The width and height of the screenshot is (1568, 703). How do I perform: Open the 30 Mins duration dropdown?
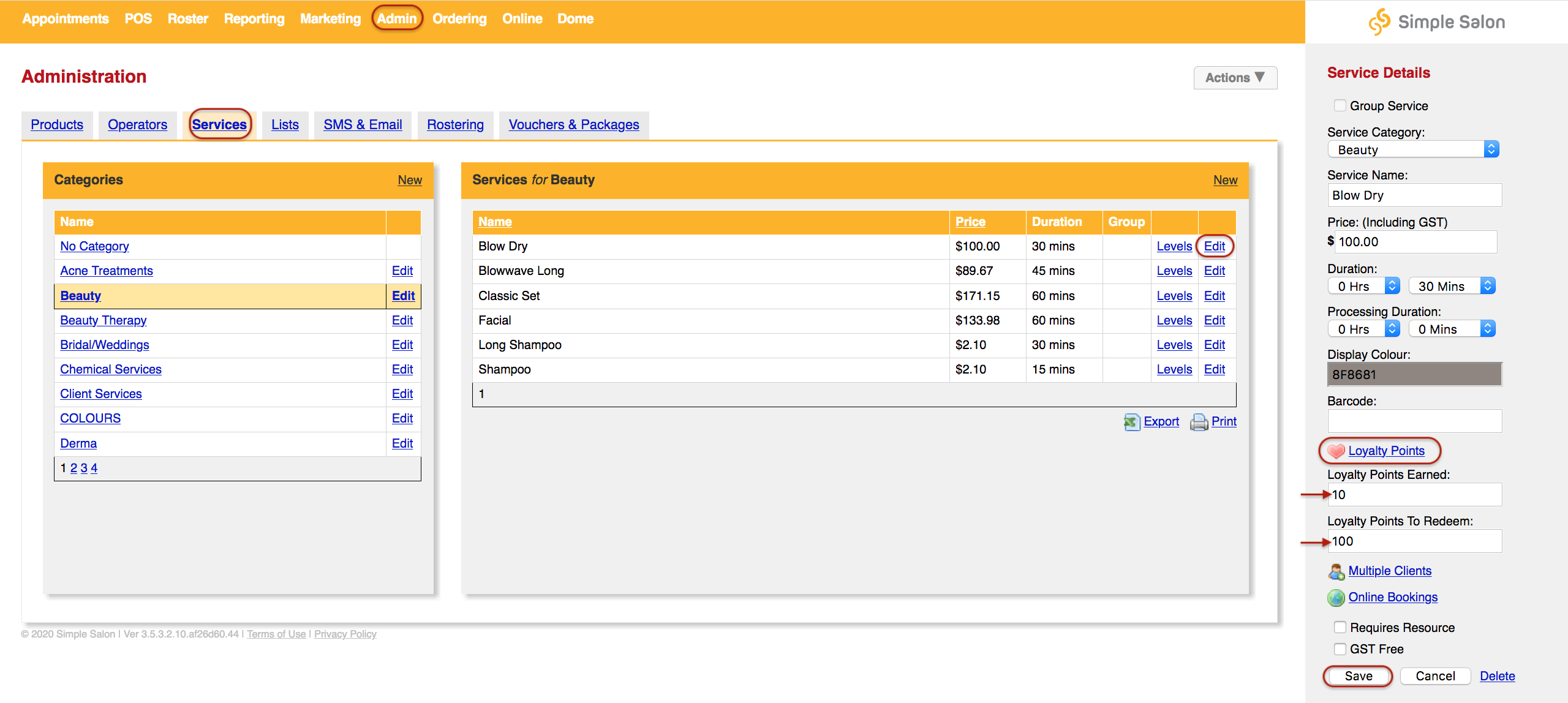[1452, 286]
